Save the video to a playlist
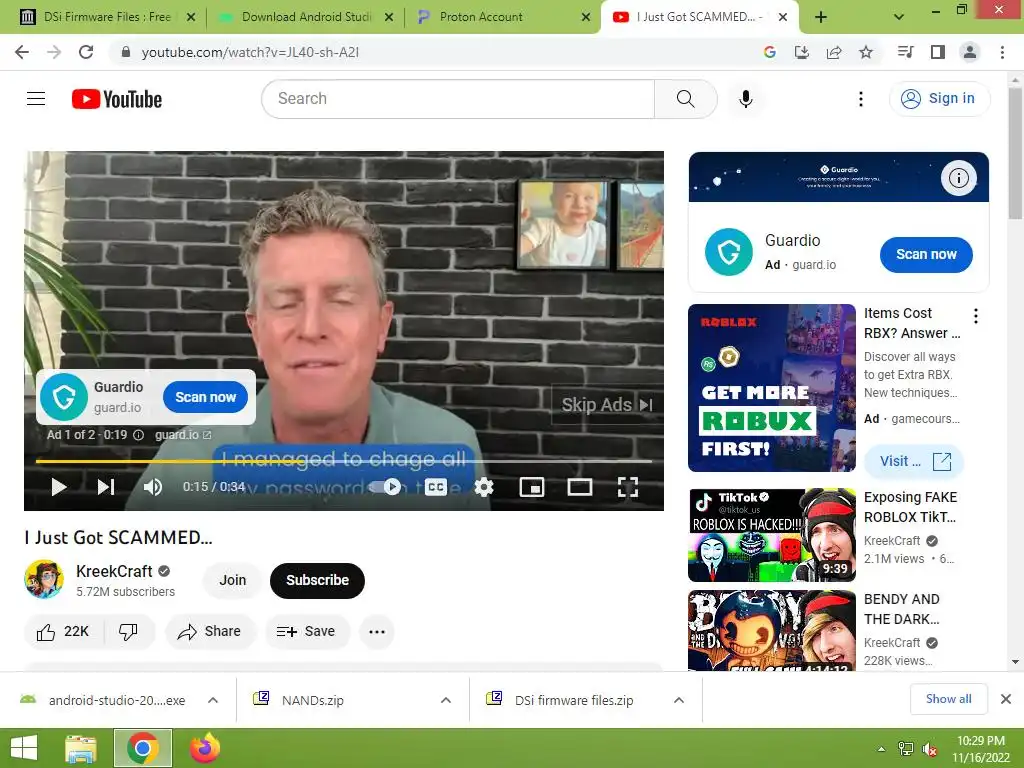 (x=306, y=632)
